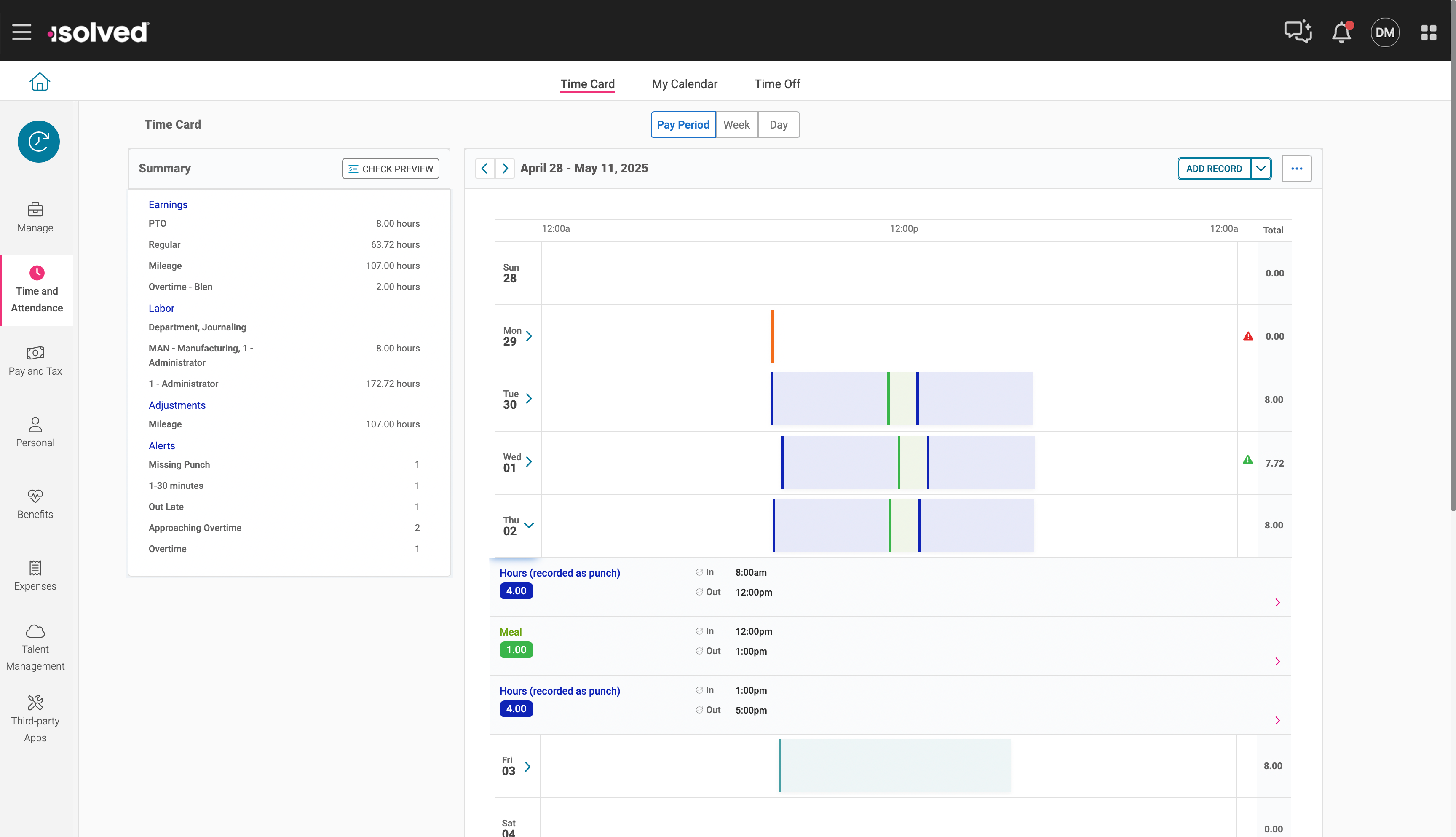Open the chat assistant icon
Image resolution: width=1456 pixels, height=837 pixels.
point(1298,32)
